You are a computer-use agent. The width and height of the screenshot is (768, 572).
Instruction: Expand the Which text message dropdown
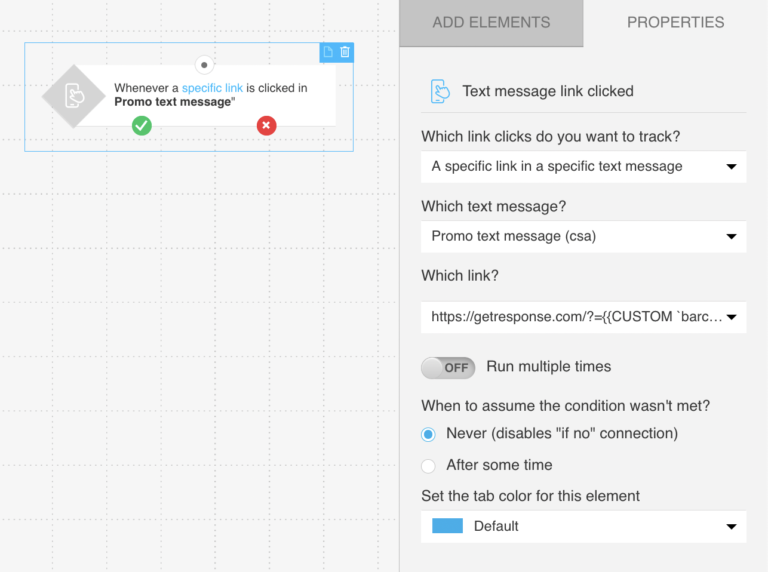[583, 236]
